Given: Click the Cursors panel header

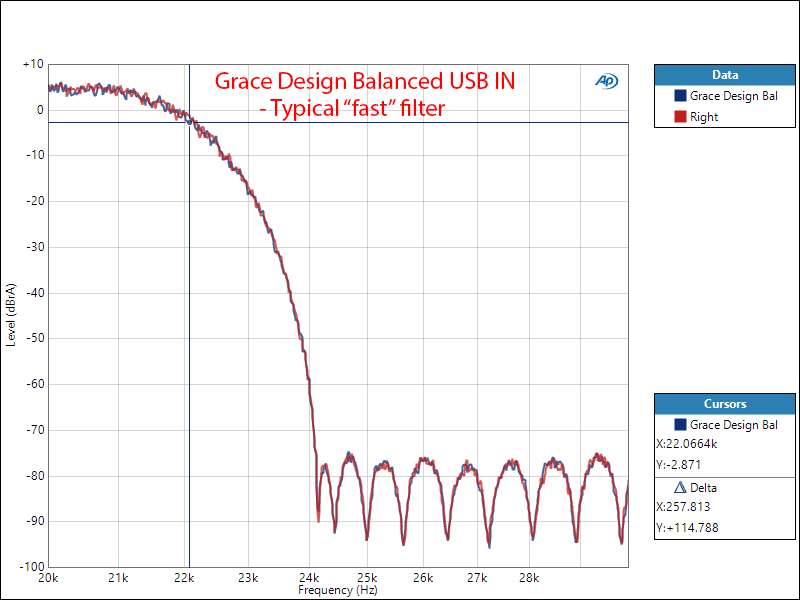Looking at the screenshot, I should 724,404.
